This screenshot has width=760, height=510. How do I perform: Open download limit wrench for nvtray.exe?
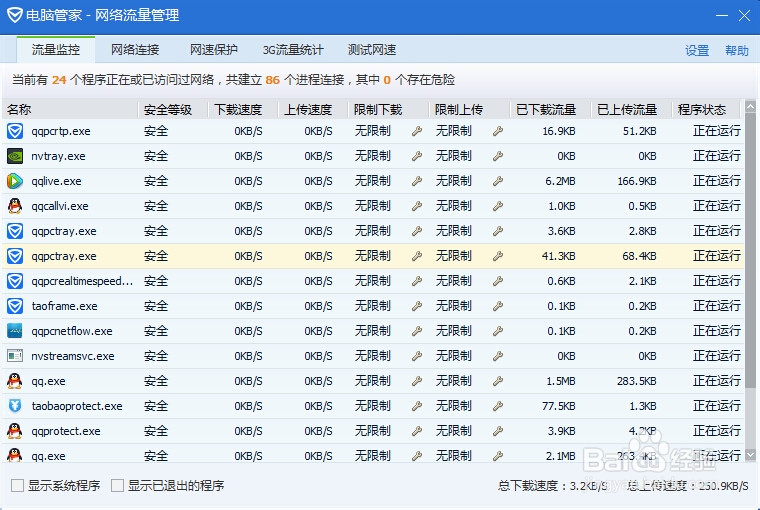click(417, 156)
